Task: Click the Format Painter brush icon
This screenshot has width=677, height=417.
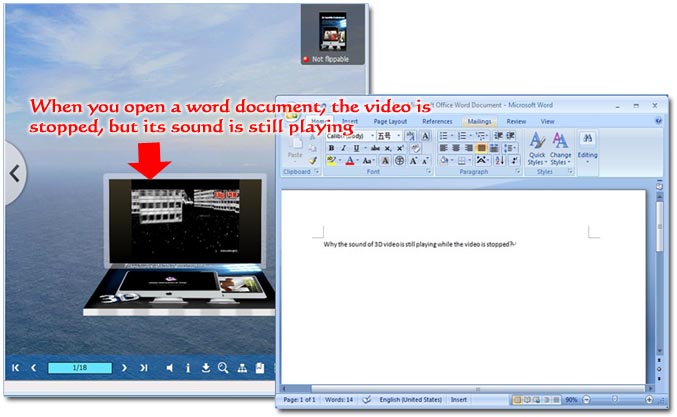Action: tap(313, 161)
